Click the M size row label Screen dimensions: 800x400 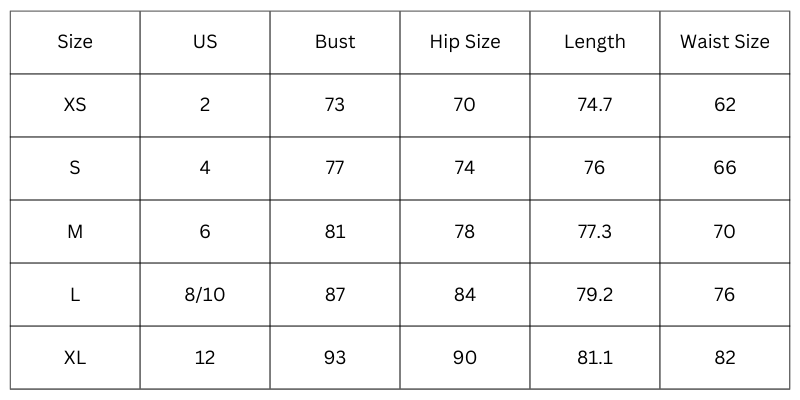(75, 232)
